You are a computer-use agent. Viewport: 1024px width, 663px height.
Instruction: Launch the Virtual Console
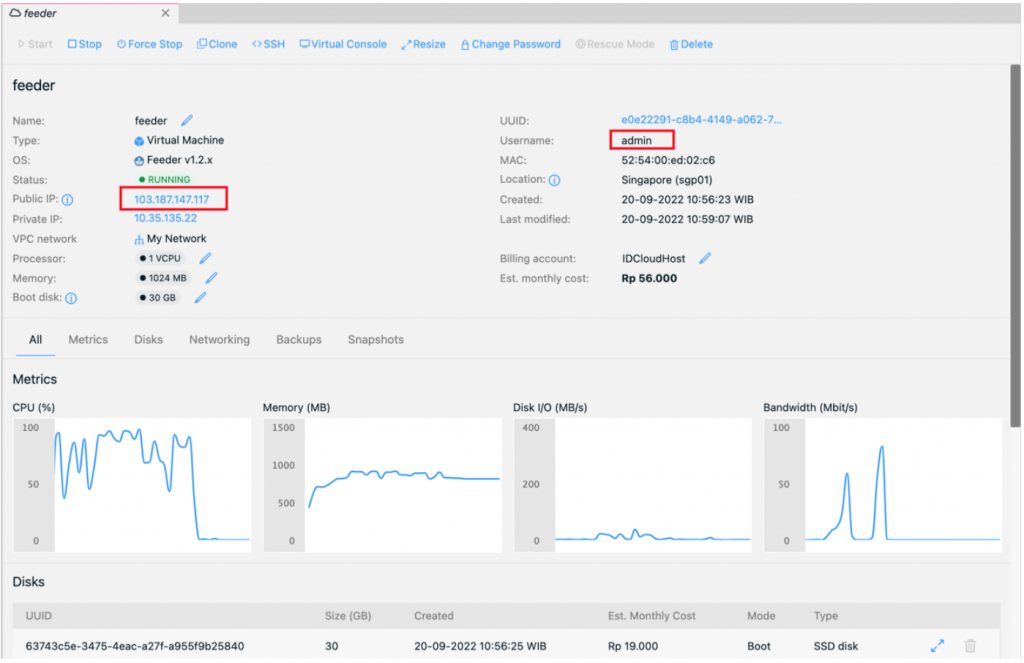[342, 44]
